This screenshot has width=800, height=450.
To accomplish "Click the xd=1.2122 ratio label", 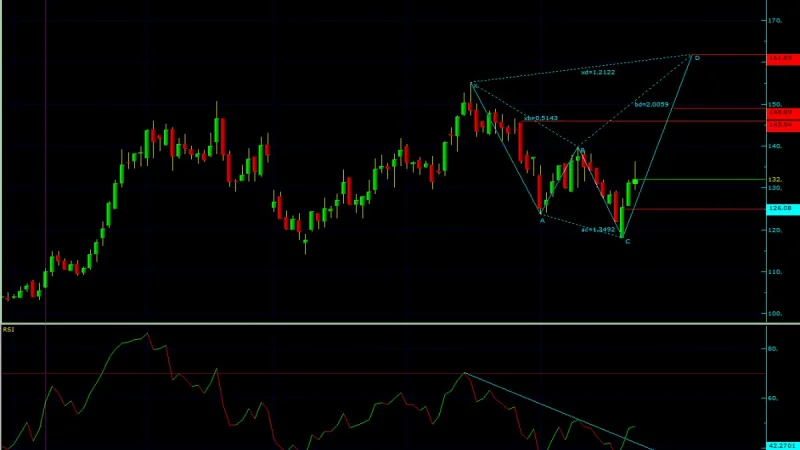I will 598,72.
